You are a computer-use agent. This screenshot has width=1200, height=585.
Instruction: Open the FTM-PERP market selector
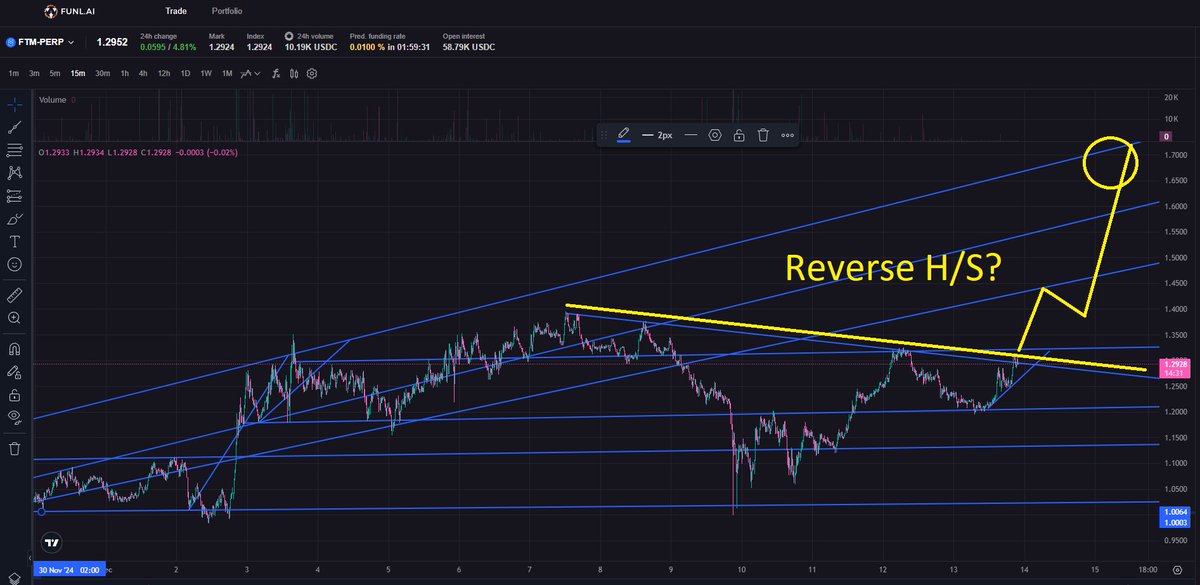tap(40, 42)
